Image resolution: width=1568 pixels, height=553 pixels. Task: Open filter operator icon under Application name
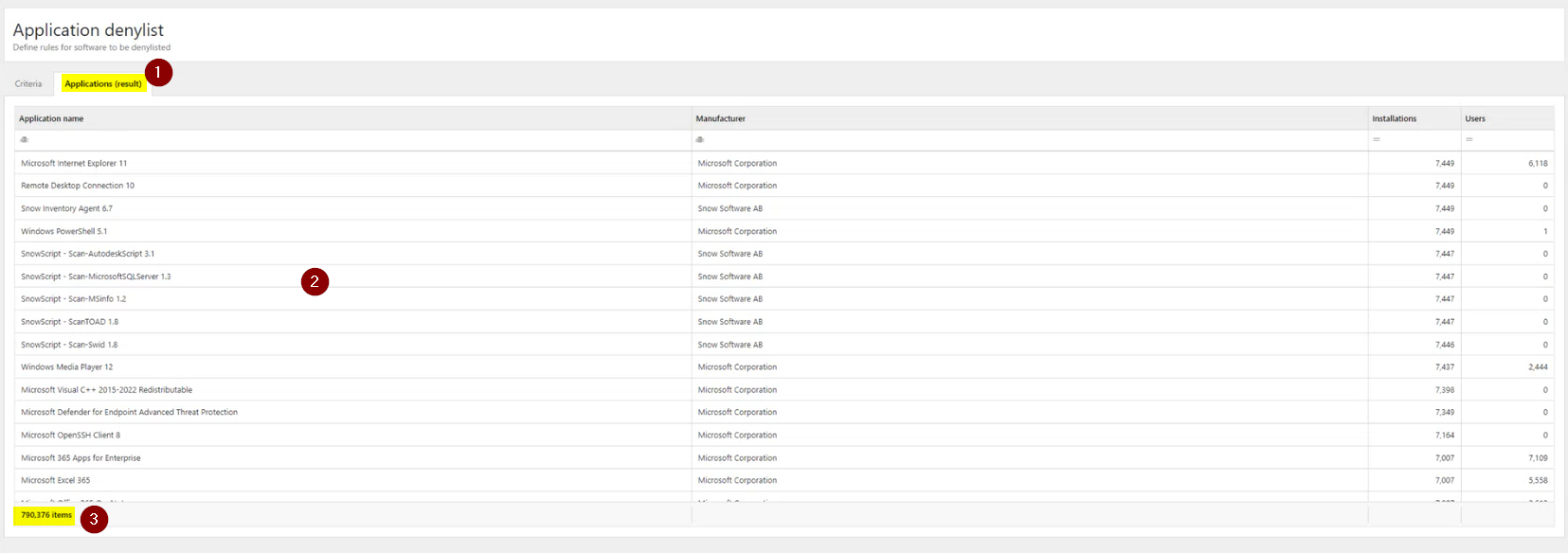[x=25, y=139]
